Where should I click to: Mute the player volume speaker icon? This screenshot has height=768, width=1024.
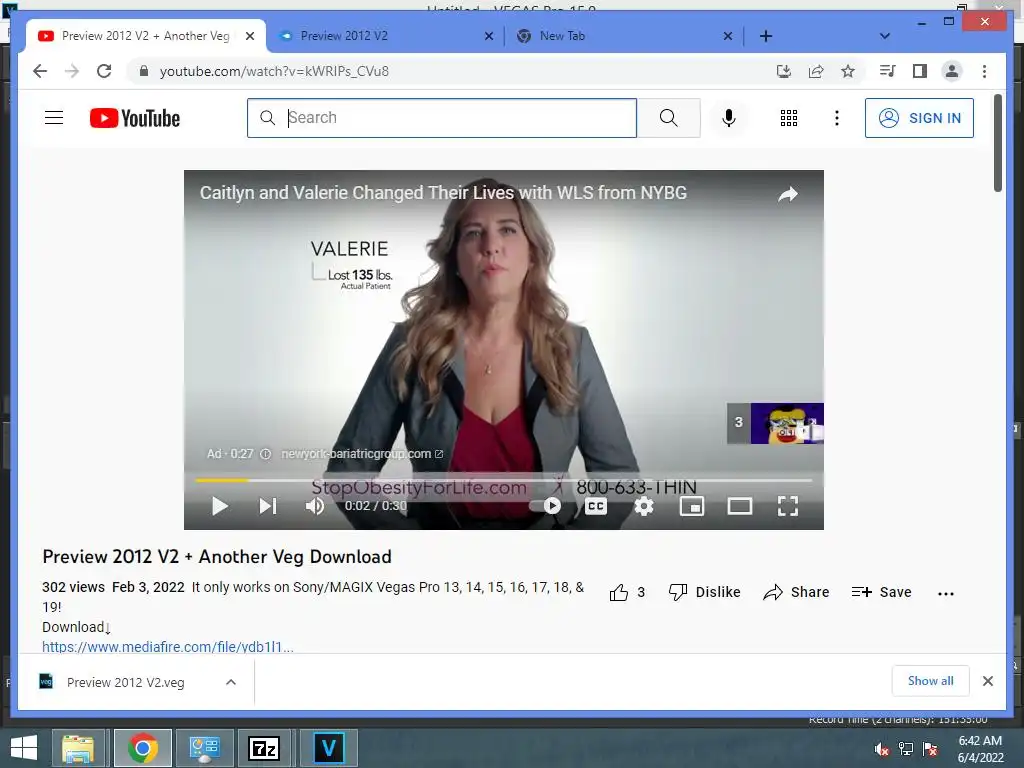(x=315, y=506)
